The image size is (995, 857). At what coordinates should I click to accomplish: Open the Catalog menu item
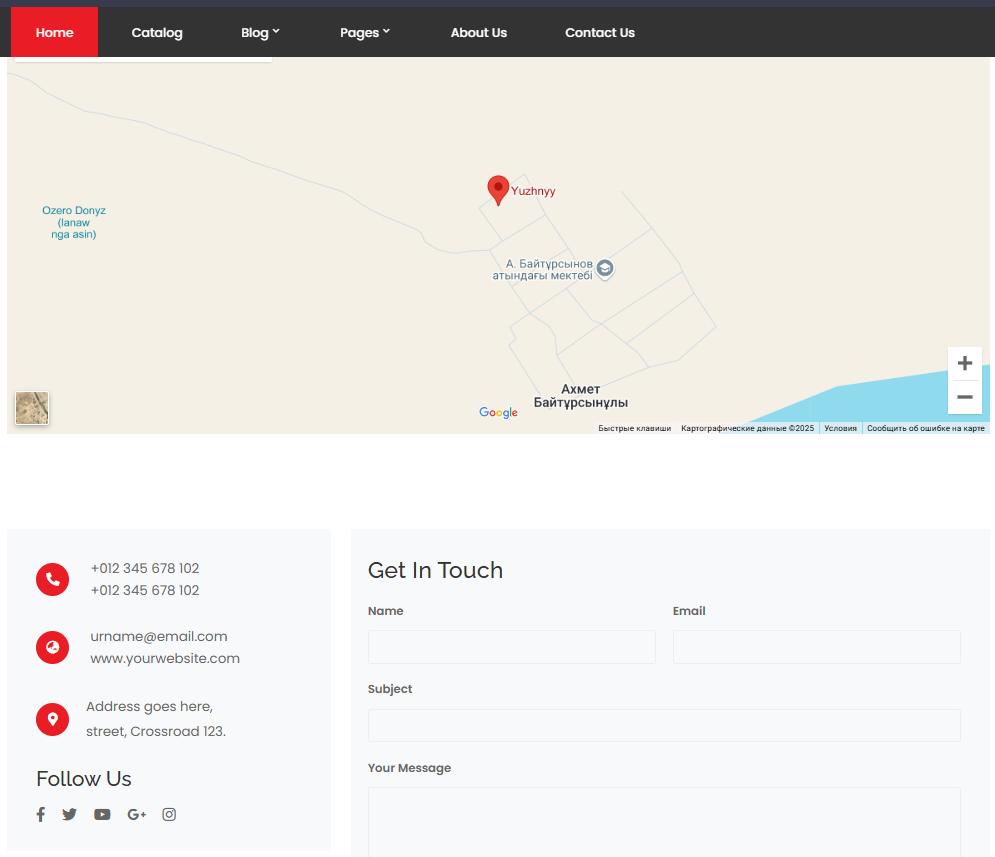pos(157,33)
